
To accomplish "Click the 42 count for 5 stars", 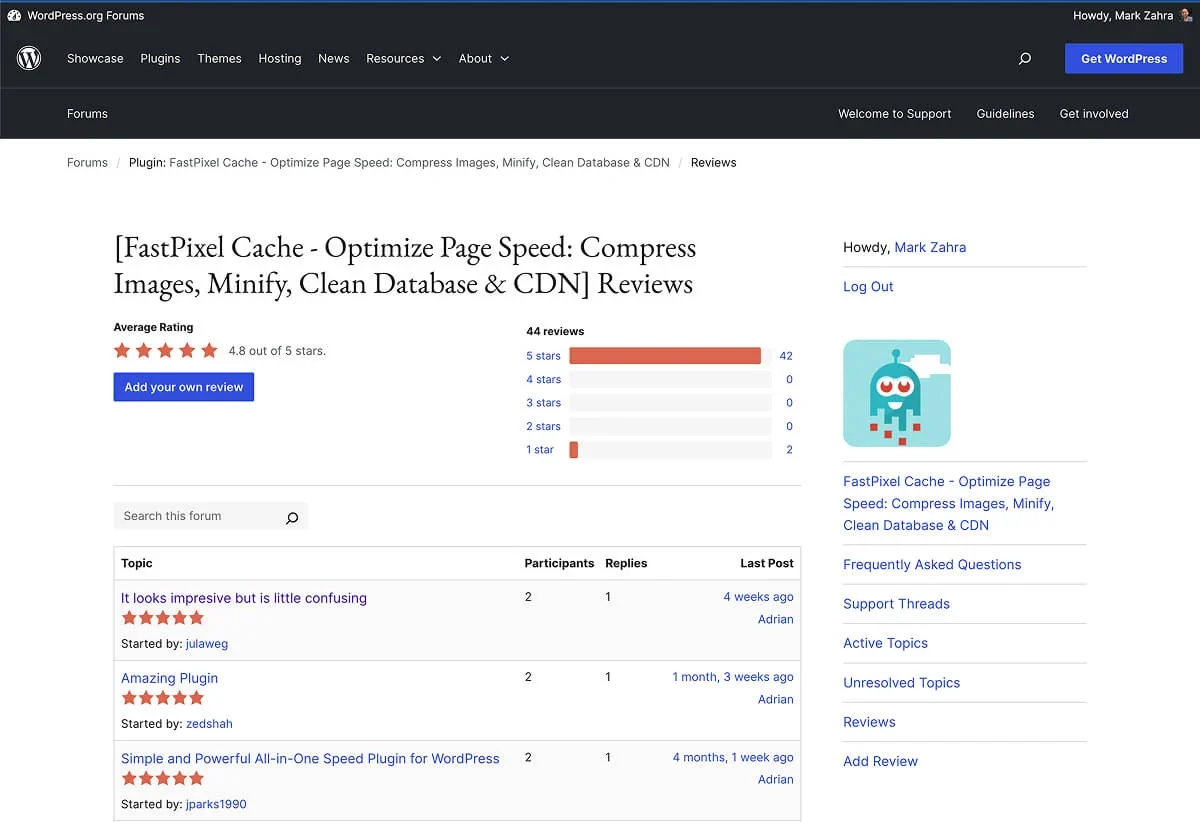I will (786, 356).
